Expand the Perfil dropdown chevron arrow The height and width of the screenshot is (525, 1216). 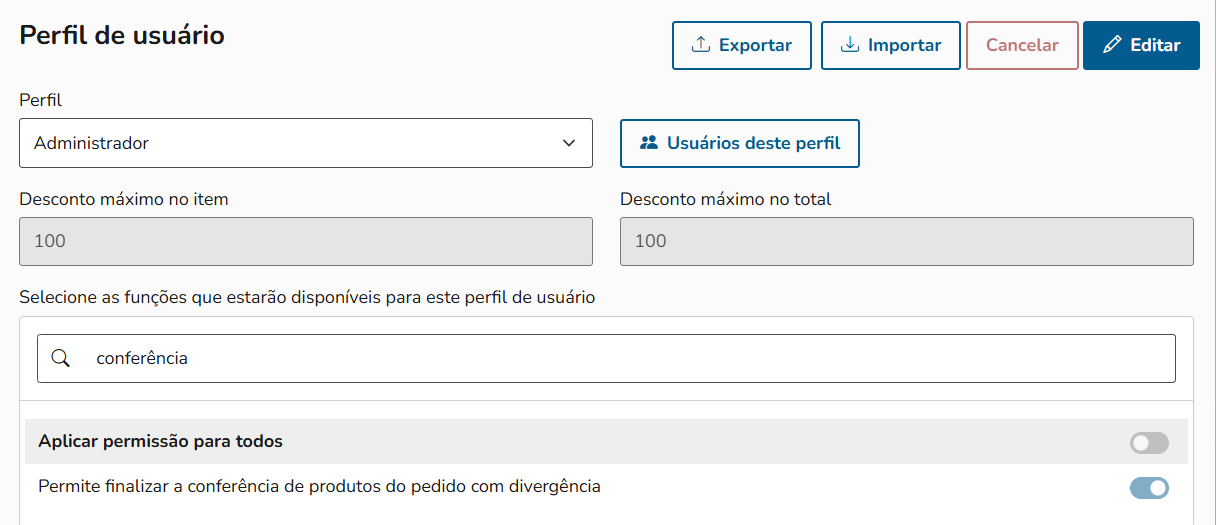tap(569, 143)
